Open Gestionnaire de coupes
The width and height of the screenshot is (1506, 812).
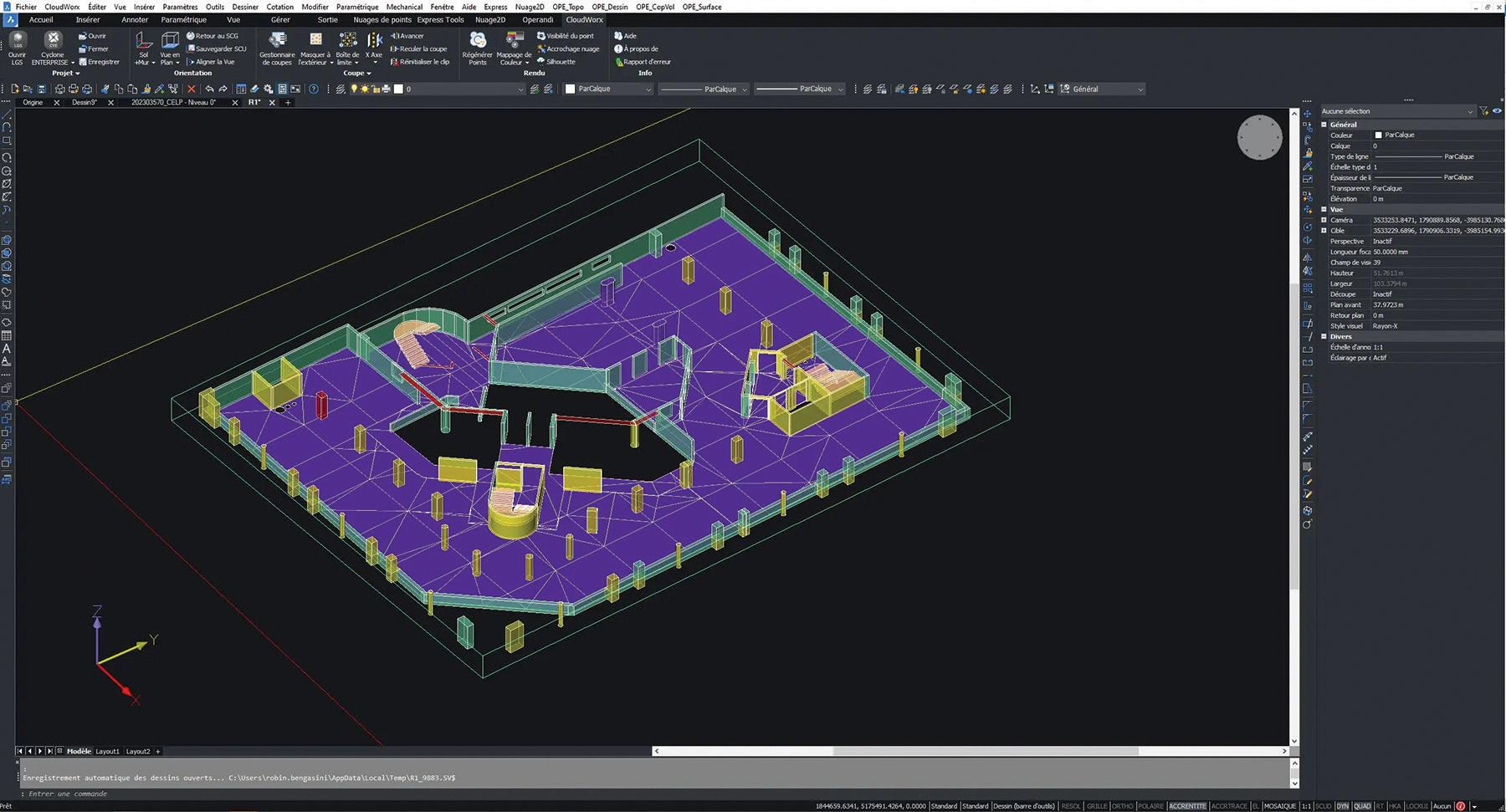[x=277, y=49]
